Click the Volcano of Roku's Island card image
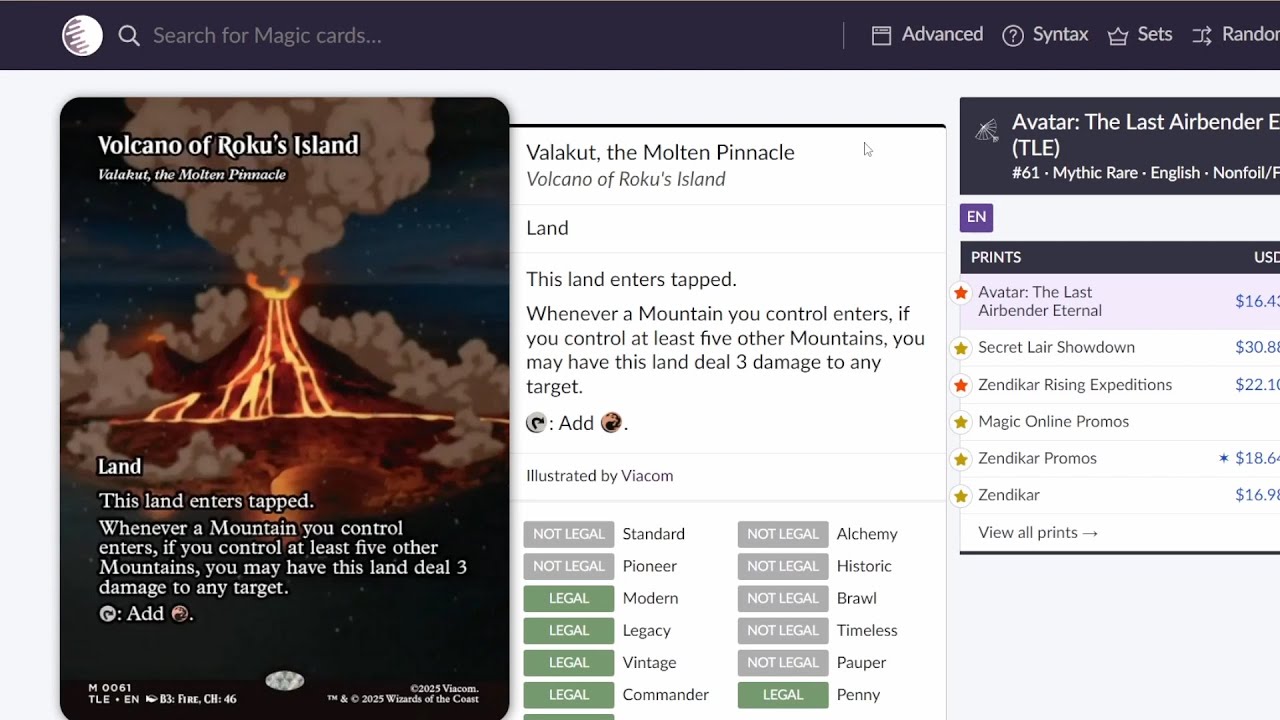 coord(285,408)
